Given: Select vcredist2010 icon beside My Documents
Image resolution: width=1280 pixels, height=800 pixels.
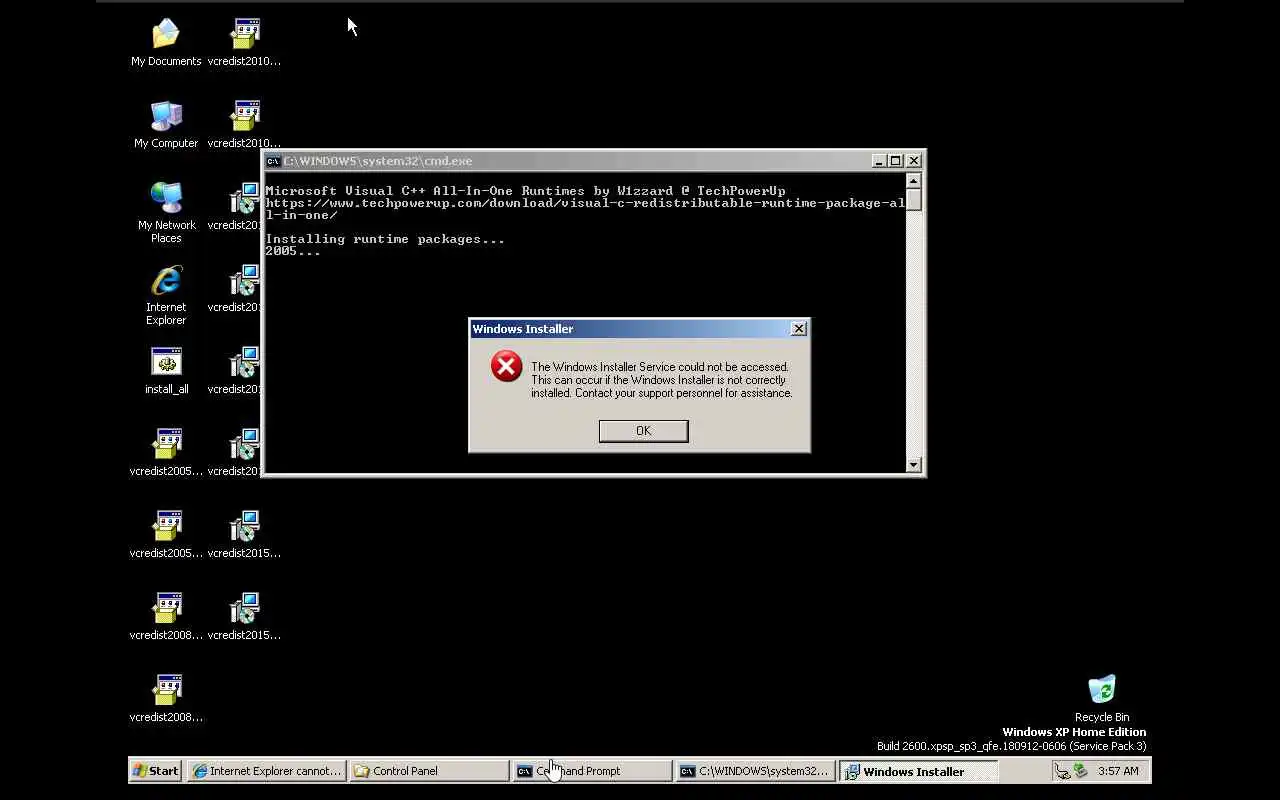Looking at the screenshot, I should [x=244, y=42].
